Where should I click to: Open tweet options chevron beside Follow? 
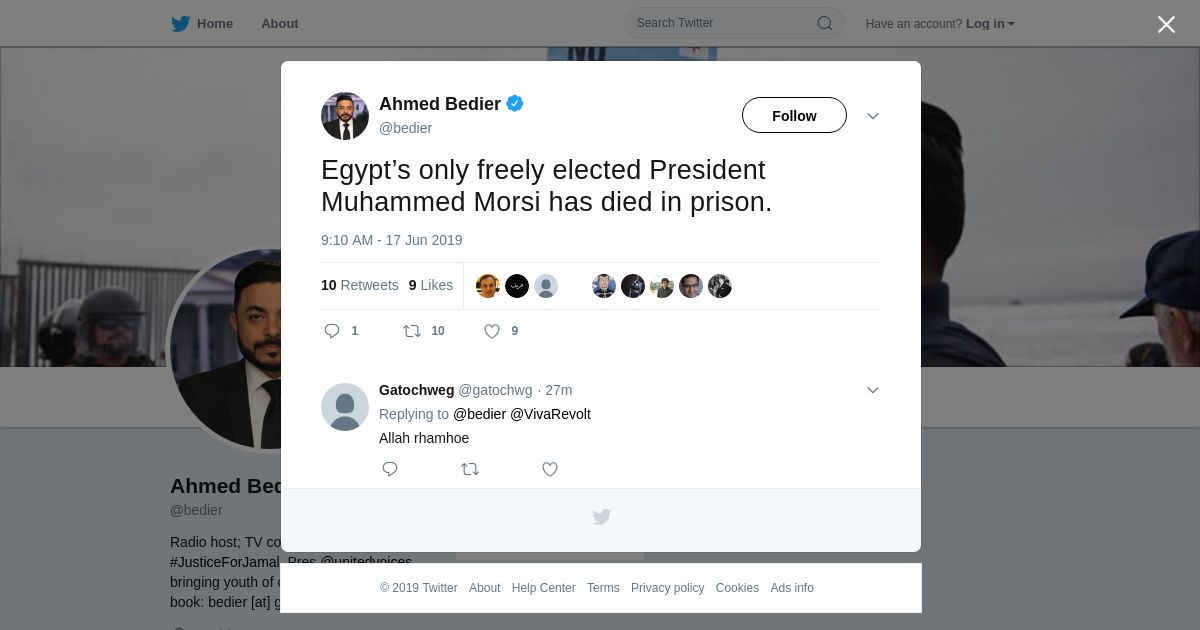tap(873, 116)
